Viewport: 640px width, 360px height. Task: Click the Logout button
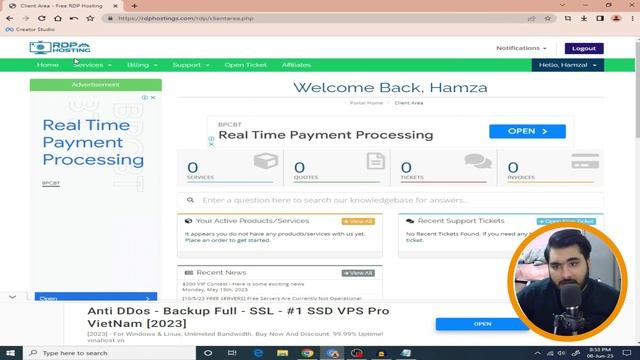584,48
